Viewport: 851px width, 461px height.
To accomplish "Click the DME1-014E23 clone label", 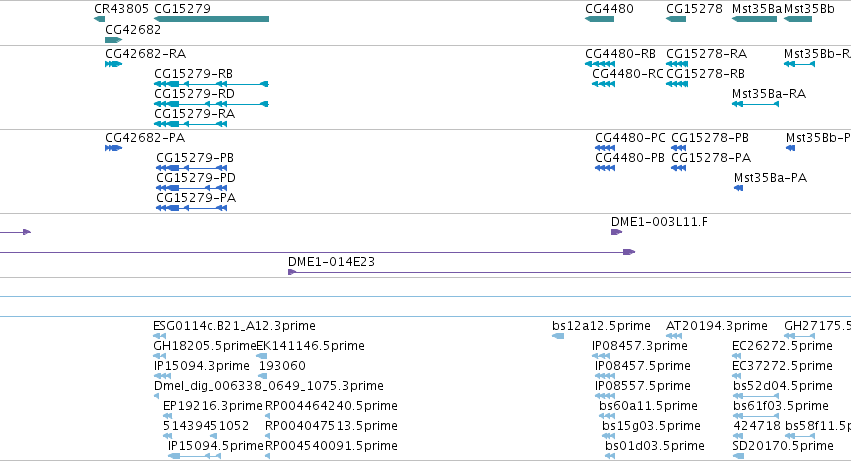I will [x=331, y=262].
